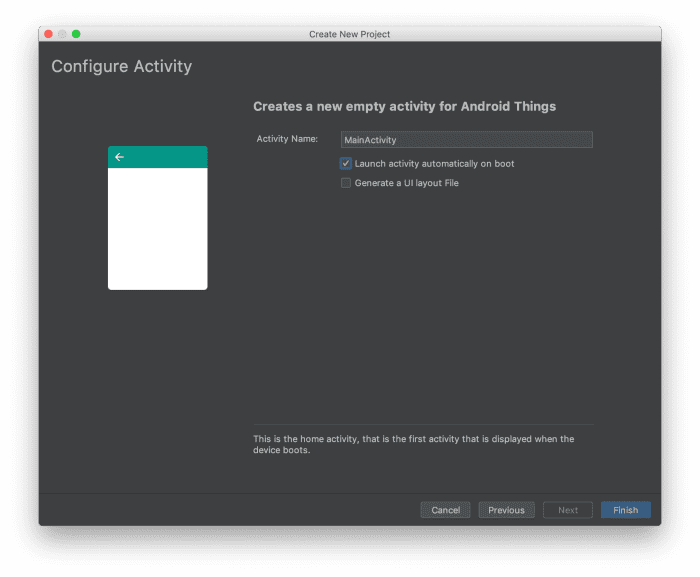Click the Cancel button

click(x=446, y=510)
